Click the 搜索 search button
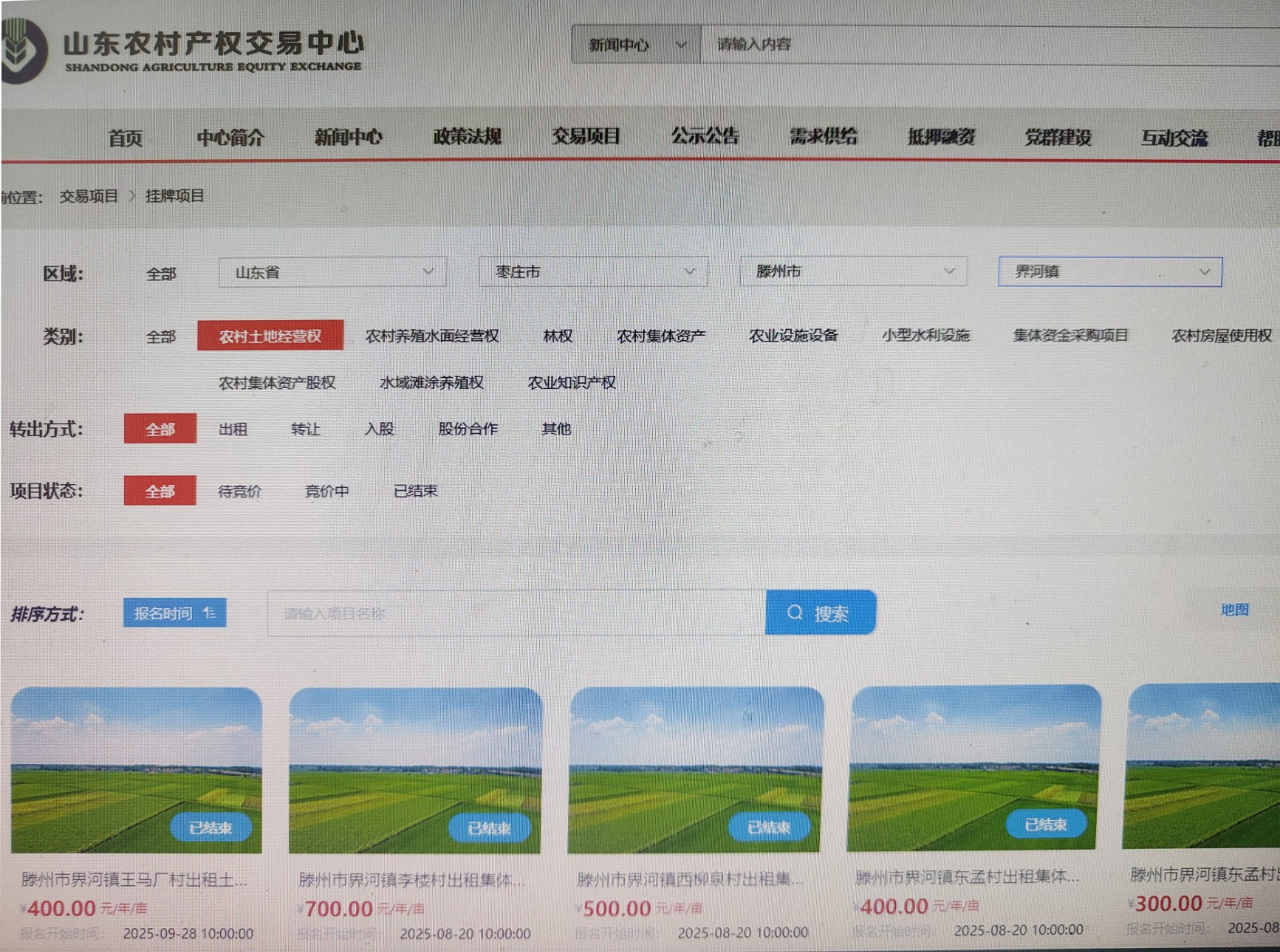This screenshot has width=1280, height=952. [821, 613]
